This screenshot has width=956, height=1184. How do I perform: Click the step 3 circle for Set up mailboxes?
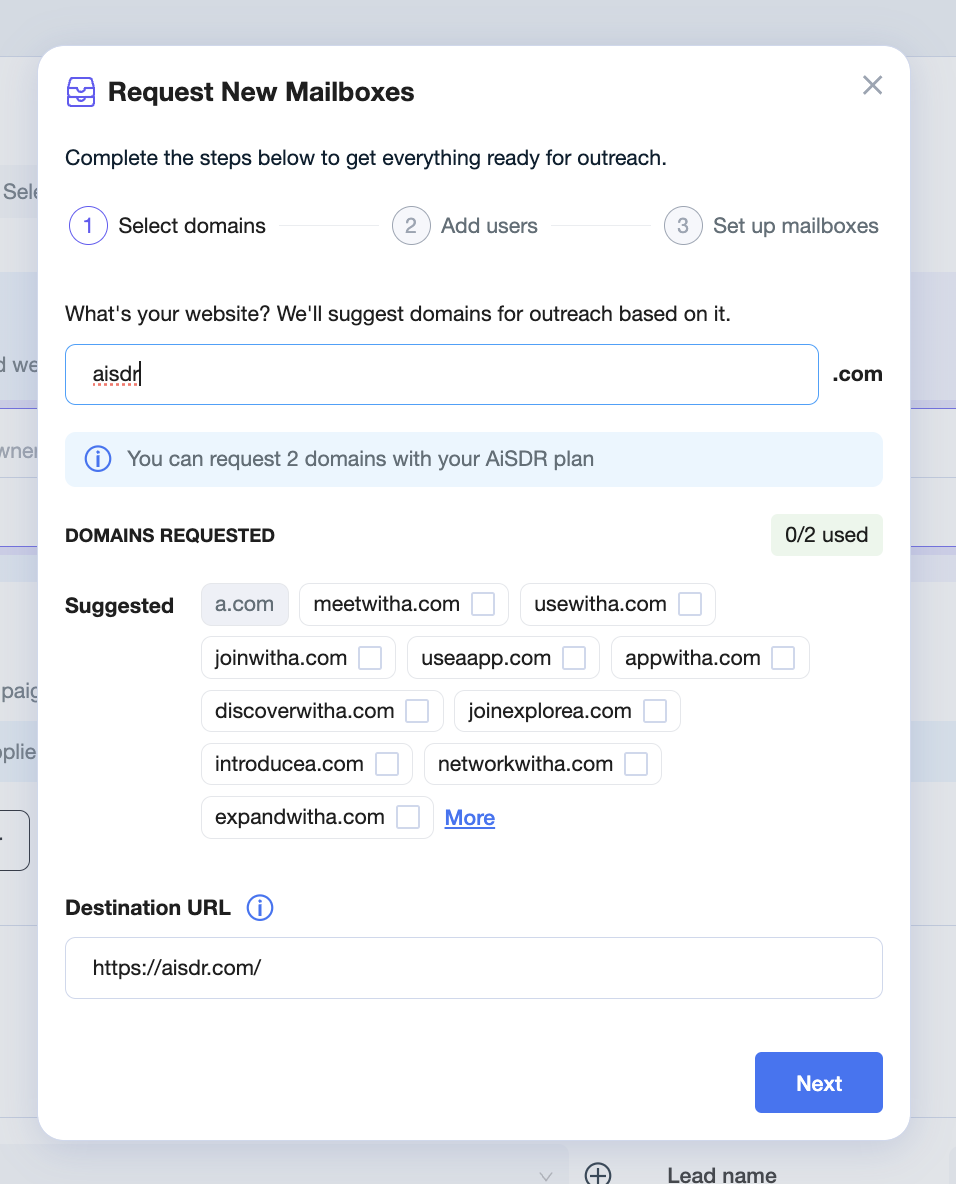(683, 226)
